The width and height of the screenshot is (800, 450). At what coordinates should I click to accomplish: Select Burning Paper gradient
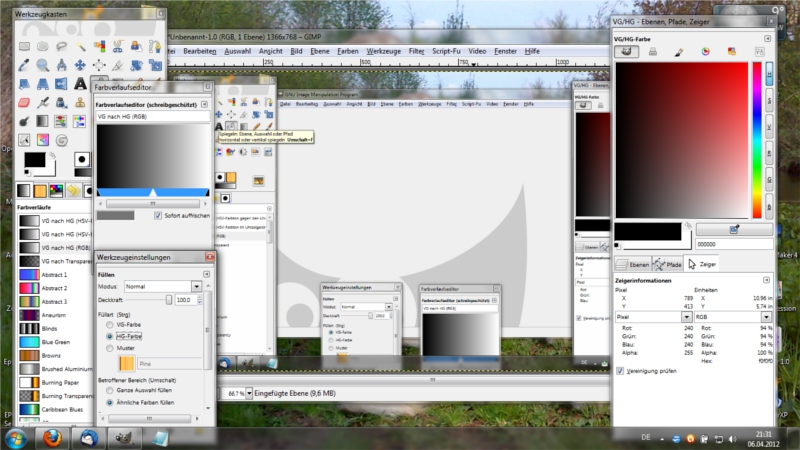click(x=55, y=382)
